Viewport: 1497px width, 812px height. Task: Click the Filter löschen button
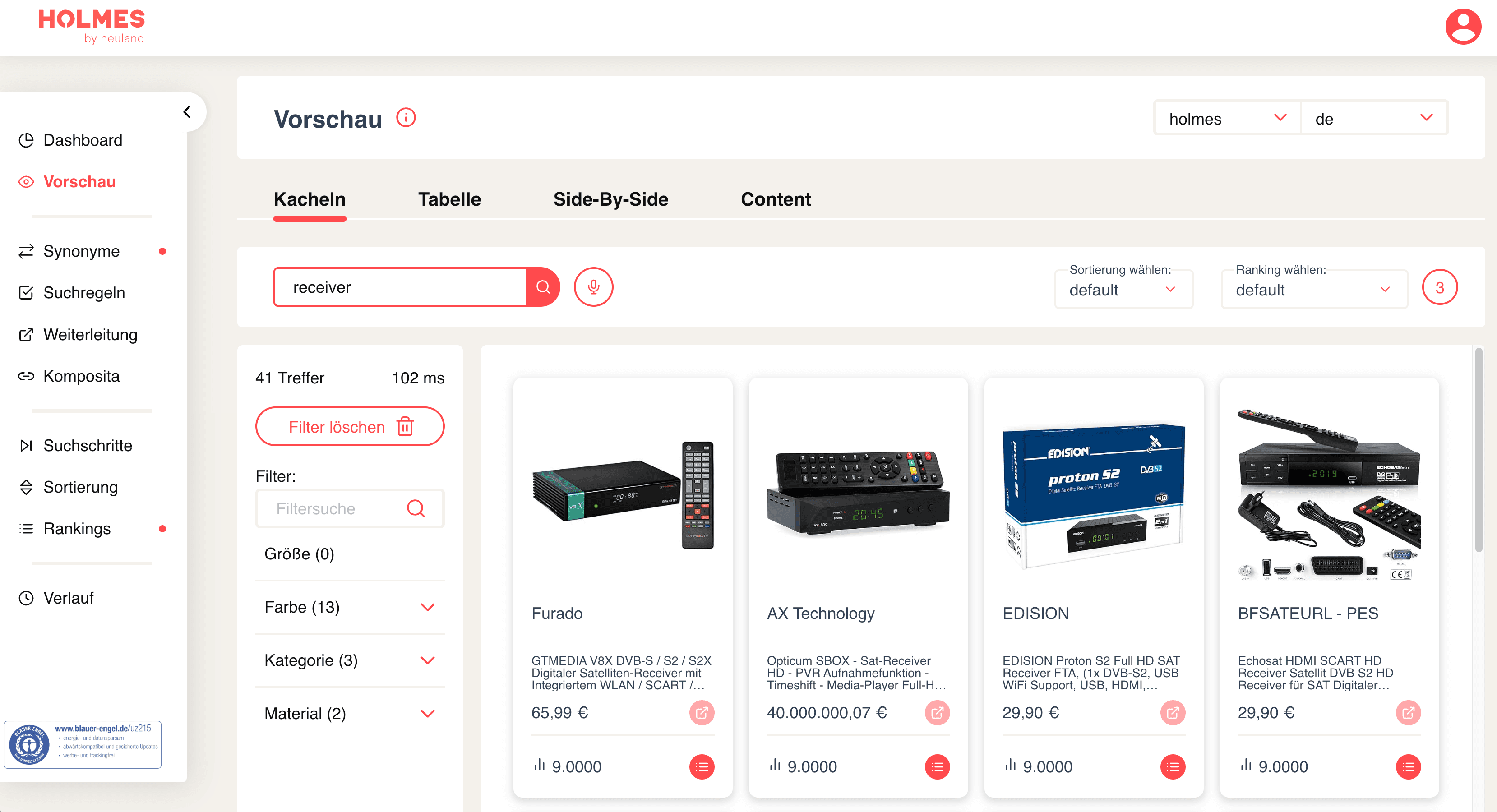point(350,427)
